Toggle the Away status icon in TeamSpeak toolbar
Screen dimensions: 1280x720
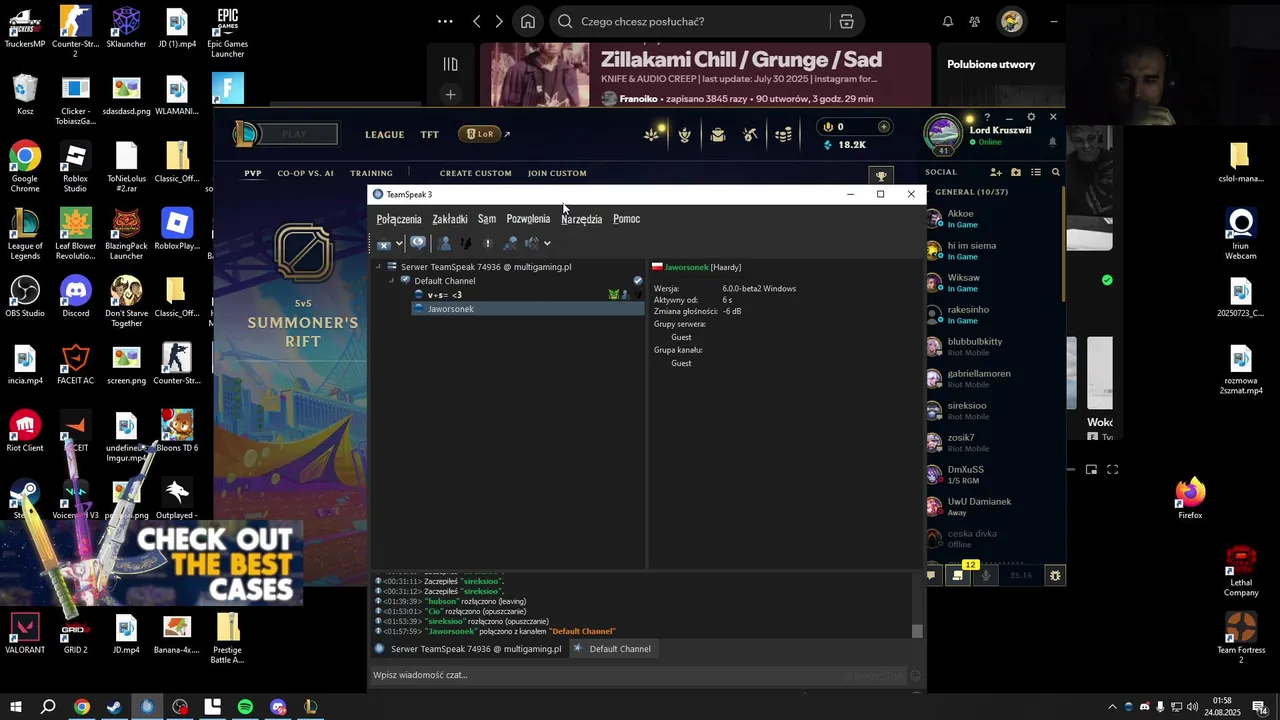(x=466, y=243)
